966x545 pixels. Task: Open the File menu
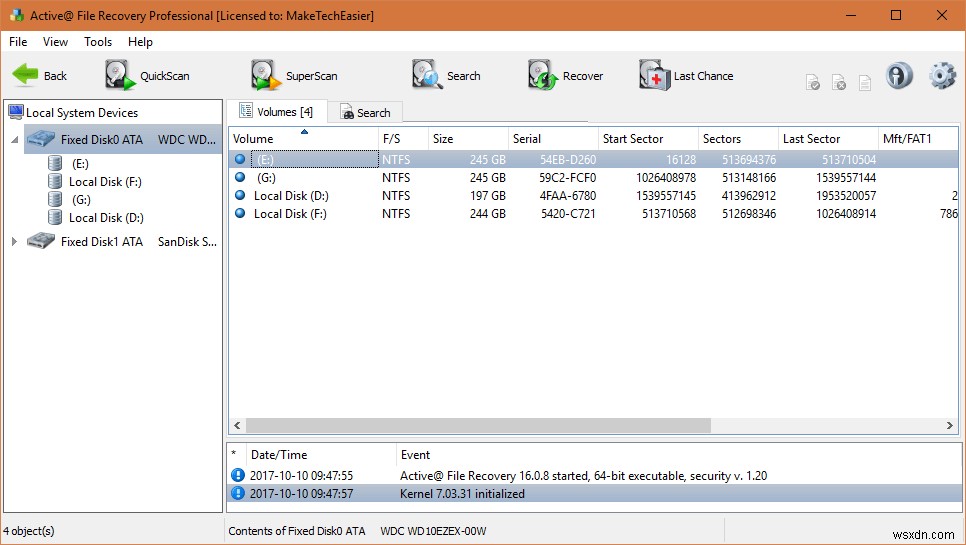[18, 41]
